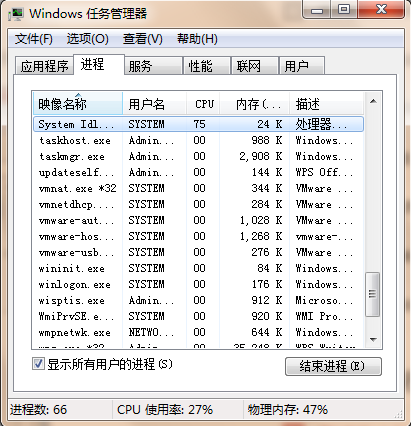Sort by 内存 column header

pos(254,104)
